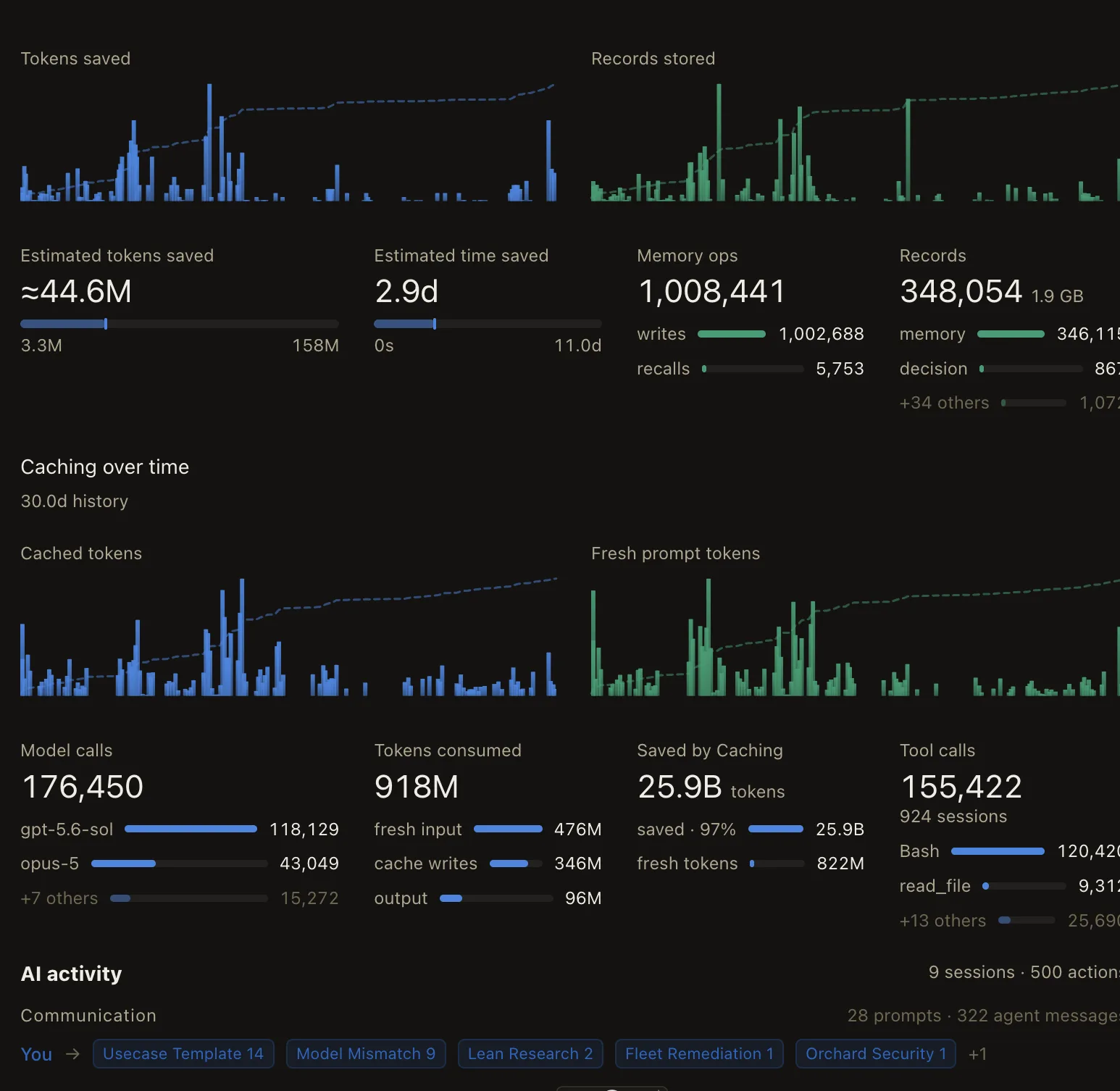Click the decision records row label

point(934,369)
